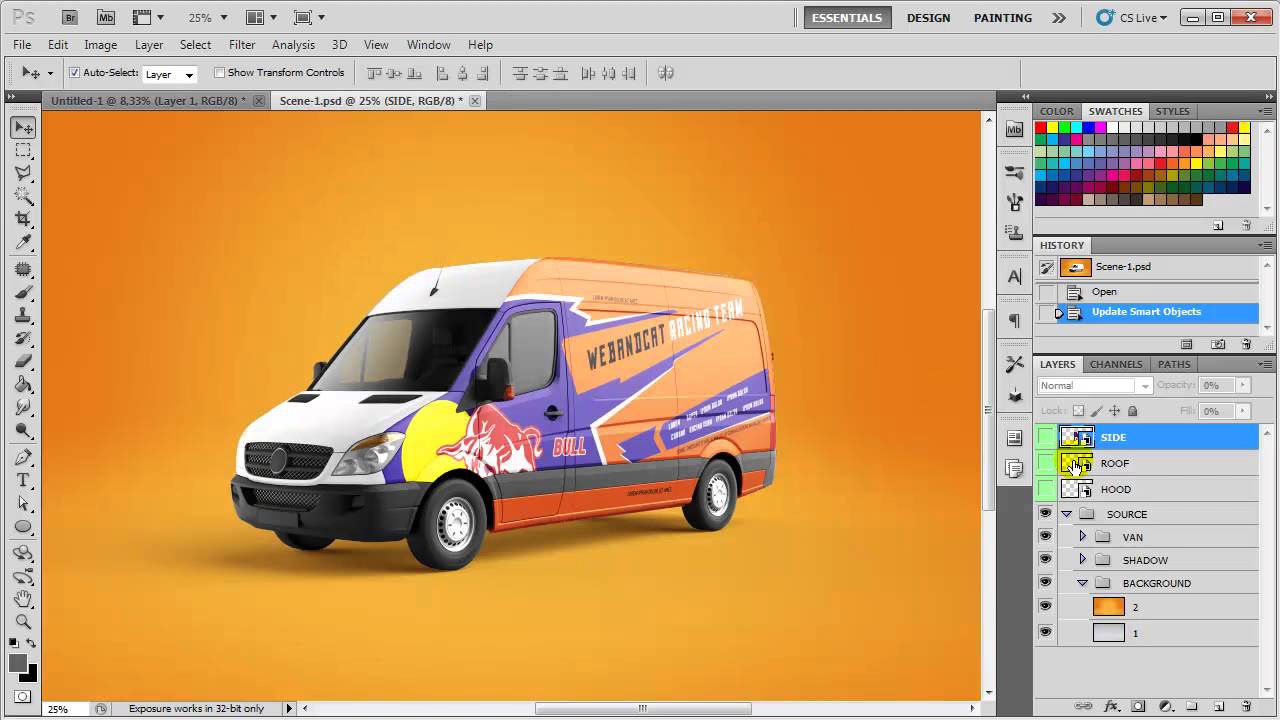Switch to the CHANNELS tab

pos(1116,364)
